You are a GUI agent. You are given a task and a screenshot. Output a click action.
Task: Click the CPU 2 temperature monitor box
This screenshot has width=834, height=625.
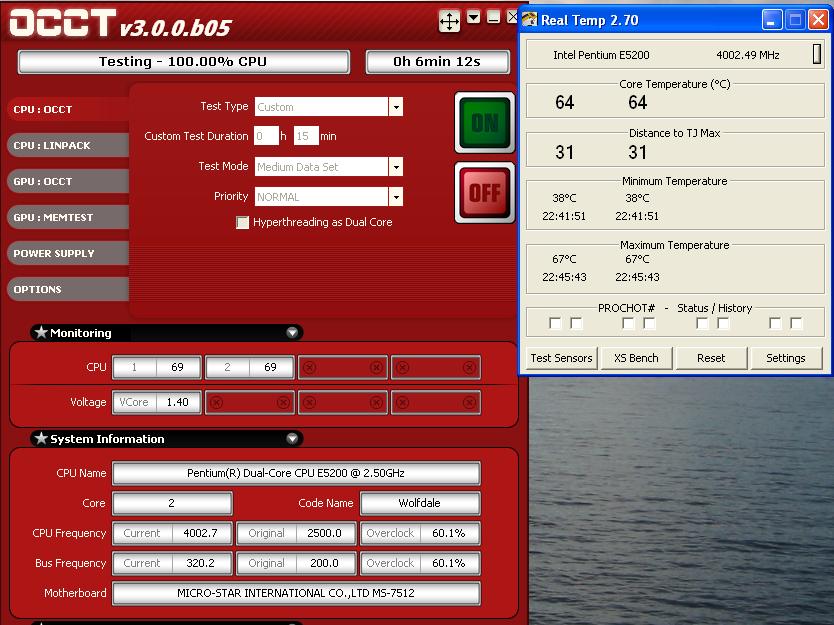coord(249,367)
